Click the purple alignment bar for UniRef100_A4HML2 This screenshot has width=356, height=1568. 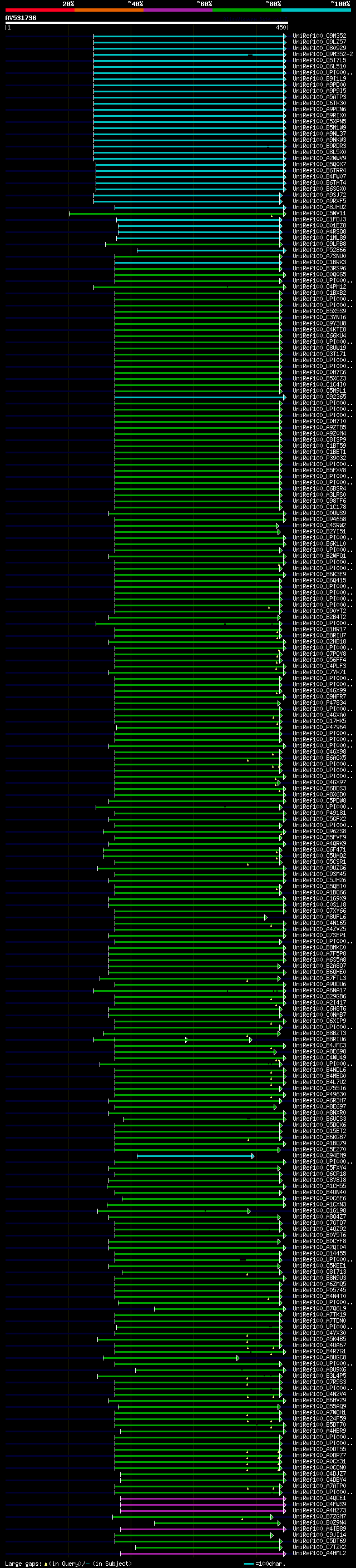coord(202,1554)
